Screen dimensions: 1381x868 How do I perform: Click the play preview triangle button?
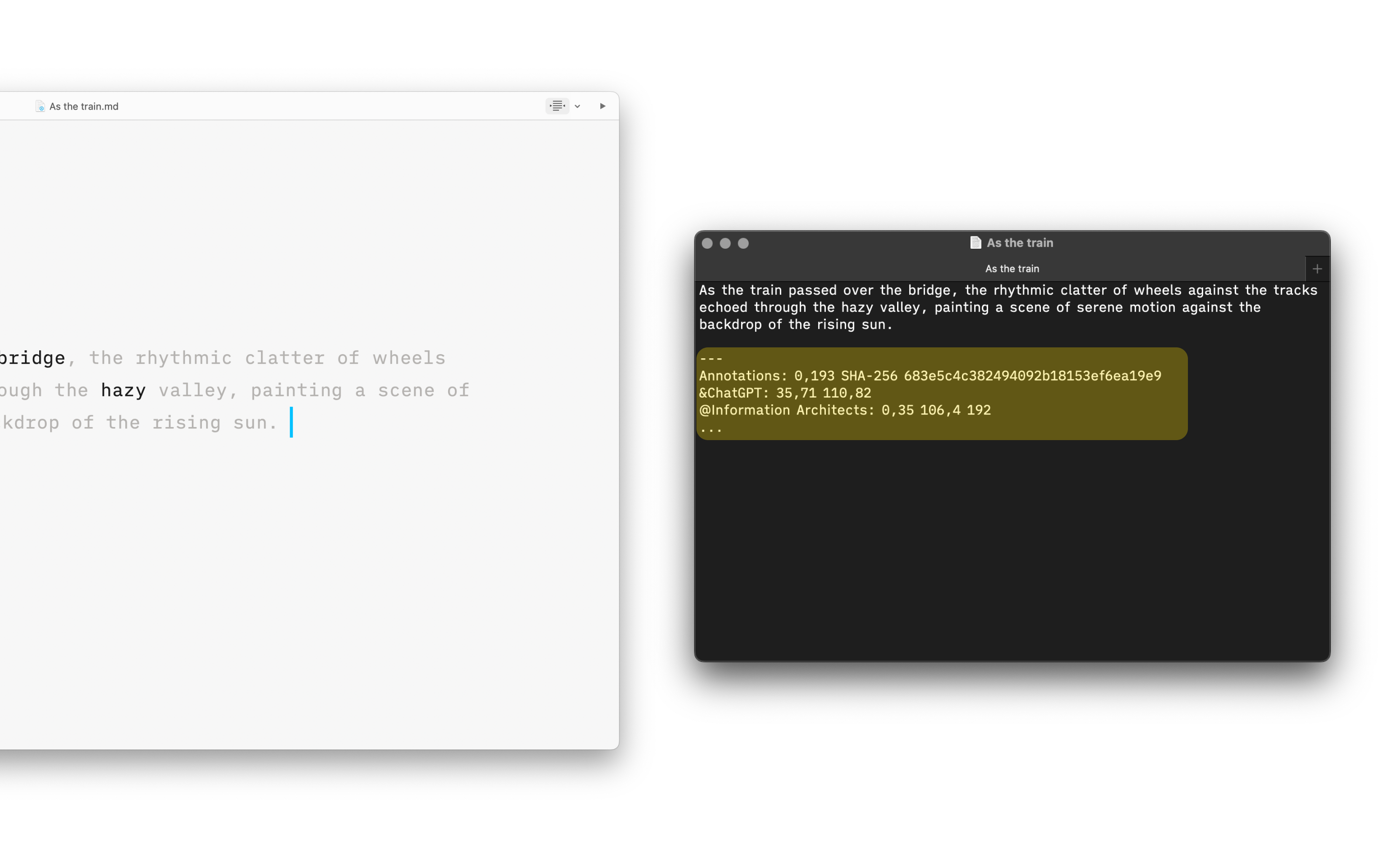602,106
